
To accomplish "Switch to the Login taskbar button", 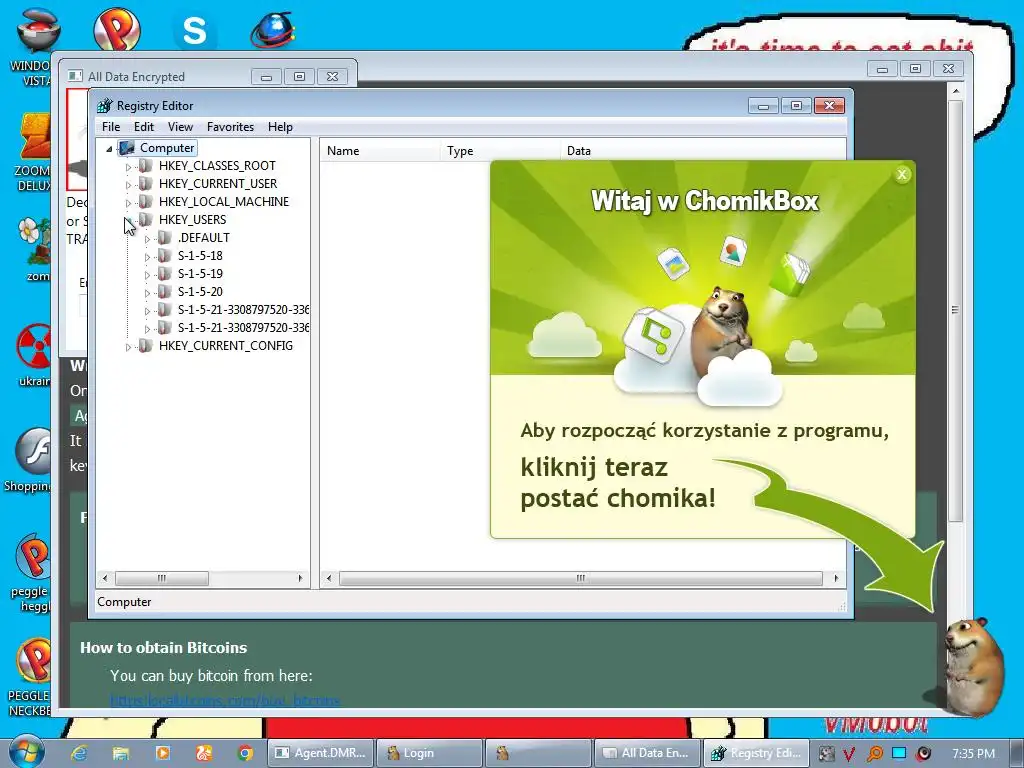I will [x=430, y=753].
